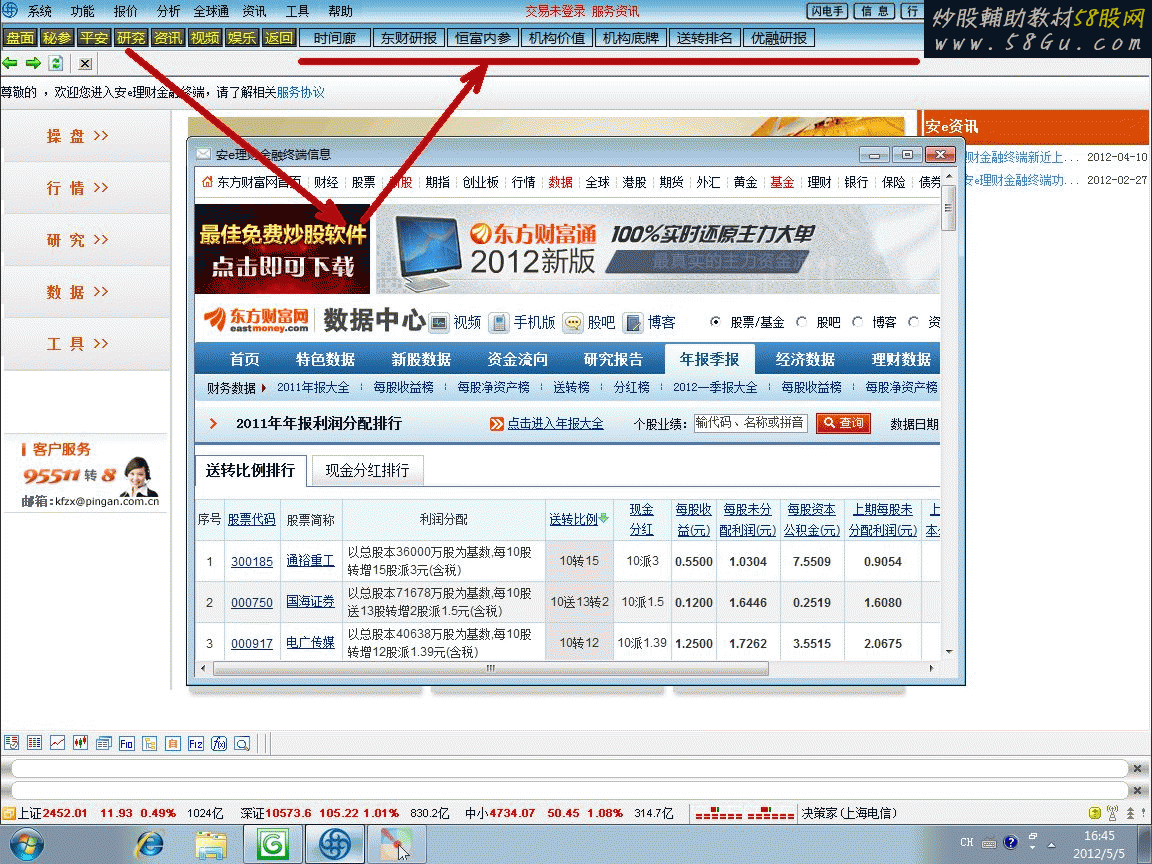This screenshot has height=864, width=1152.
Task: Click the vertical scrollbar down arrow in dialog
Action: [948, 652]
